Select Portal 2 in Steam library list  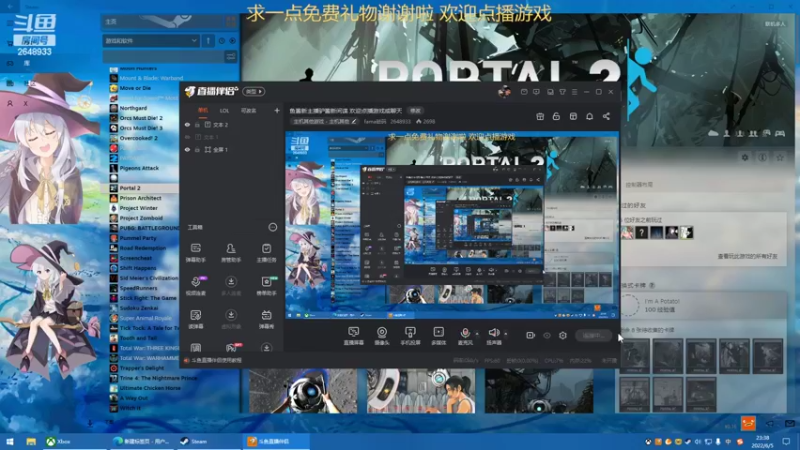[144, 188]
